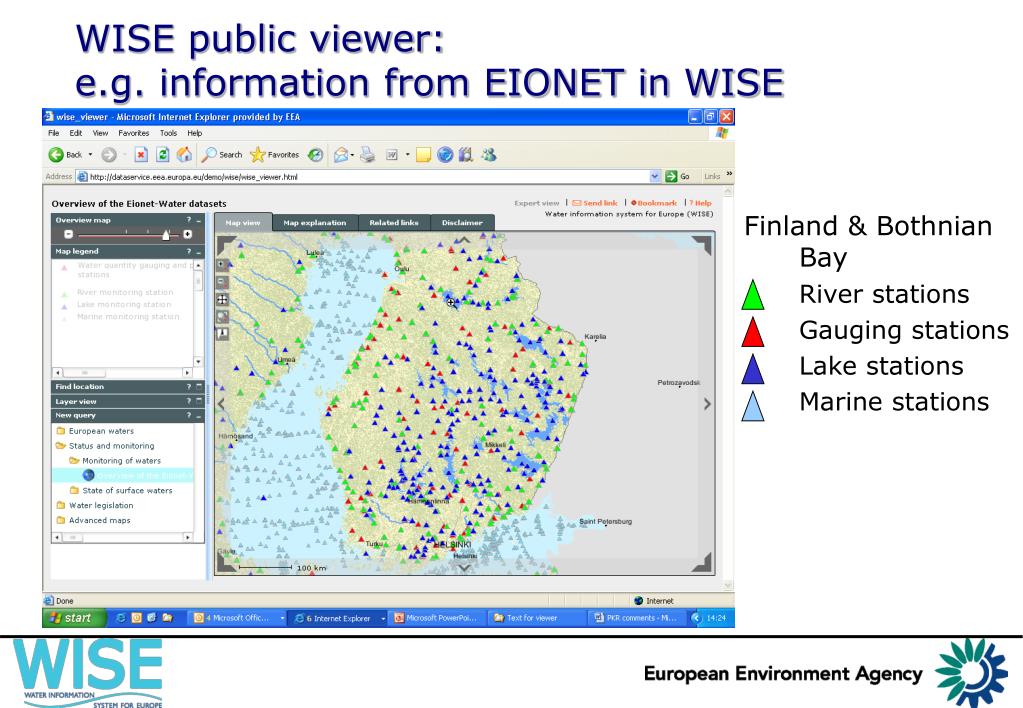Collapse the New query panel
1023x708 pixels.
tap(199, 416)
